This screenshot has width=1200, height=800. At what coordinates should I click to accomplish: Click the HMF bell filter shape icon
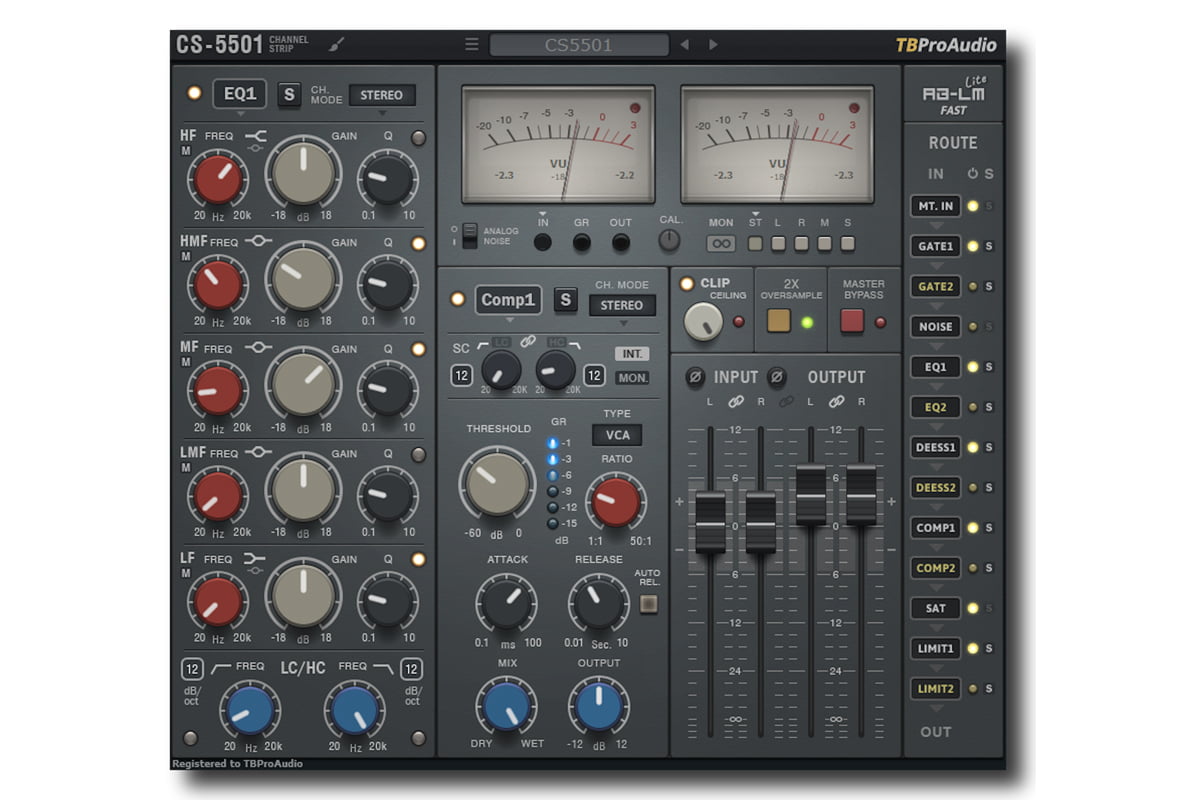pyautogui.click(x=257, y=241)
